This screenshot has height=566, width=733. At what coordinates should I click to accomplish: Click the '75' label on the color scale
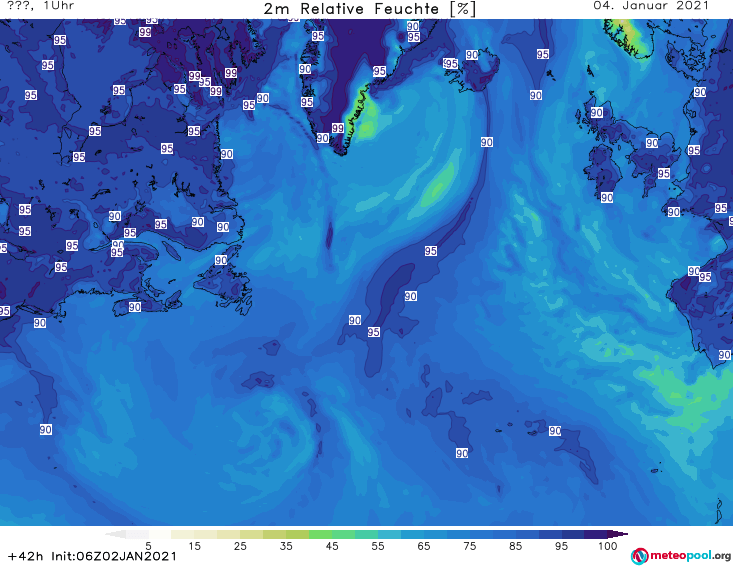click(470, 546)
